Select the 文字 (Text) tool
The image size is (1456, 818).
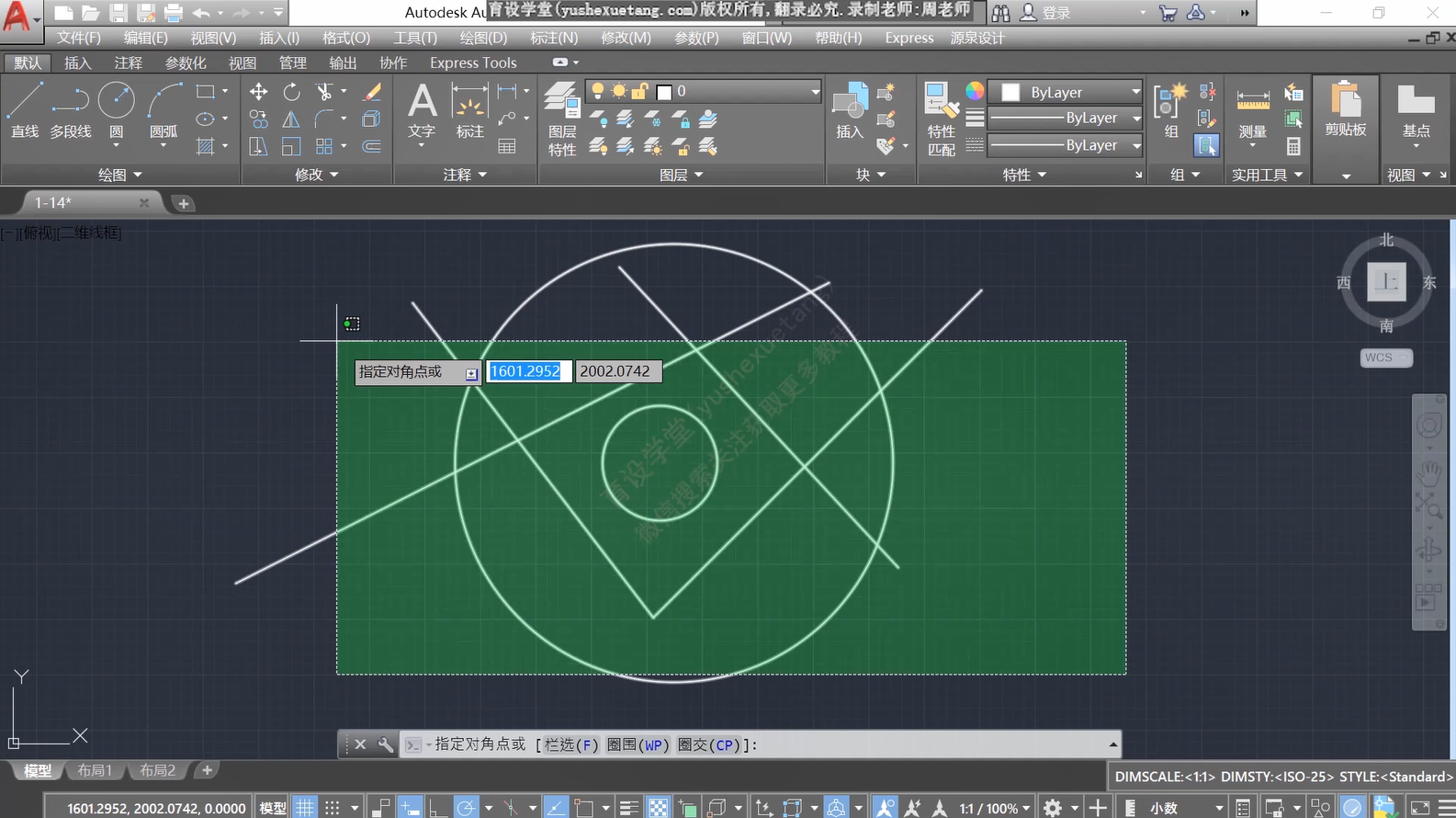pos(422,111)
